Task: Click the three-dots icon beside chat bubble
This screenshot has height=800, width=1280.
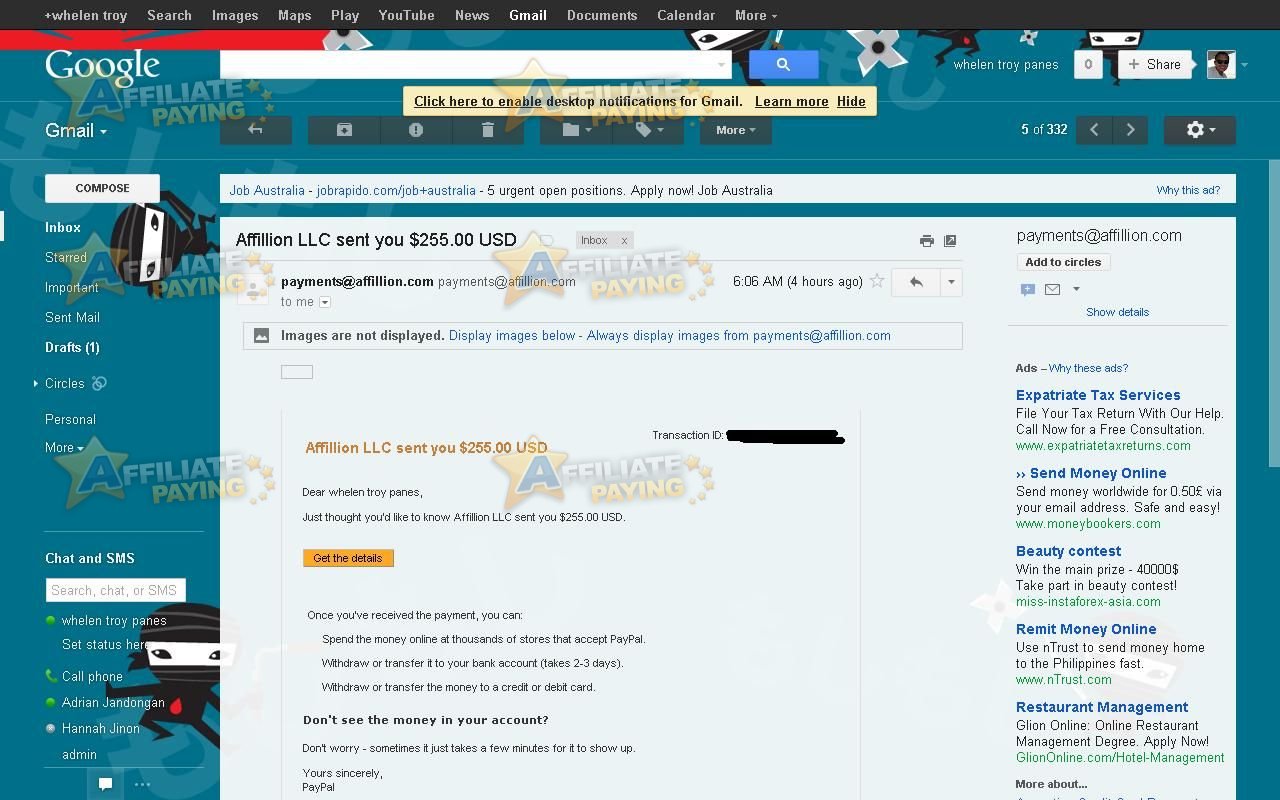Action: 142,784
